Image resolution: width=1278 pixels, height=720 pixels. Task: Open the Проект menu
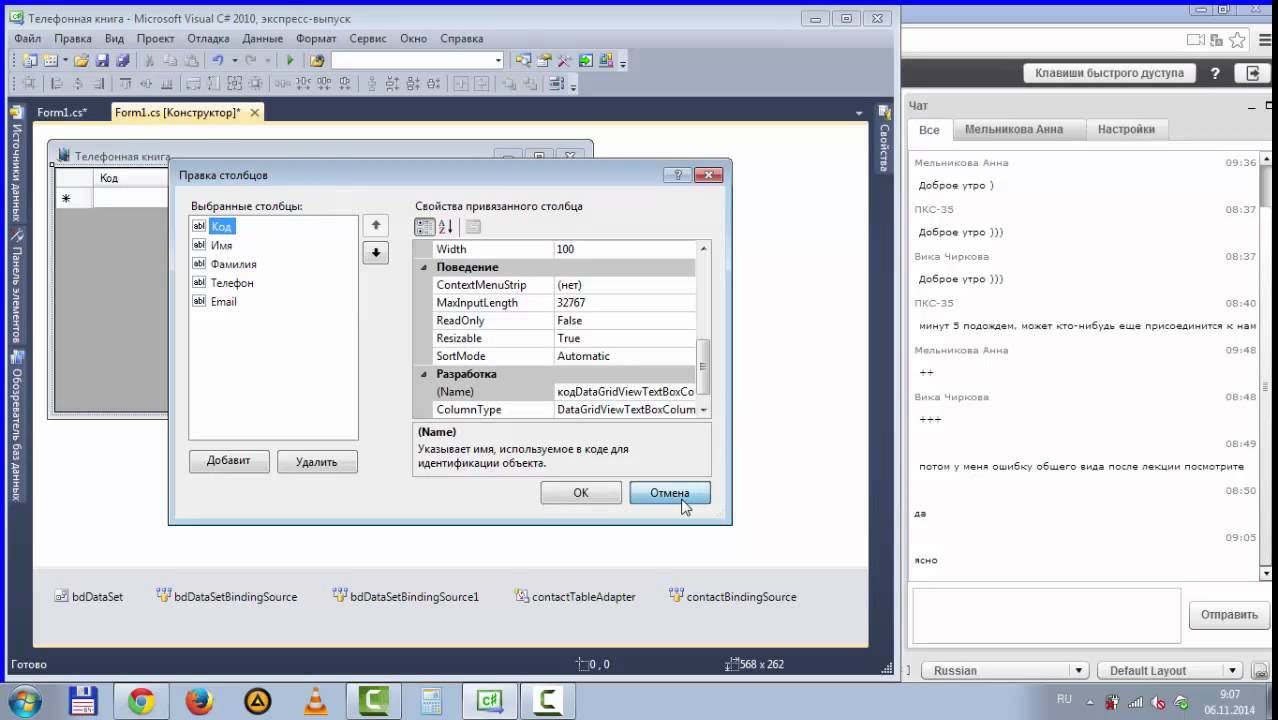pos(156,38)
